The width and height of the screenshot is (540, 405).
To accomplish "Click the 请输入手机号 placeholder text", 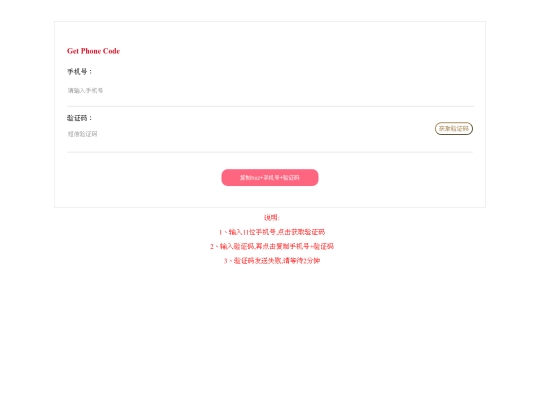I will tap(85, 91).
